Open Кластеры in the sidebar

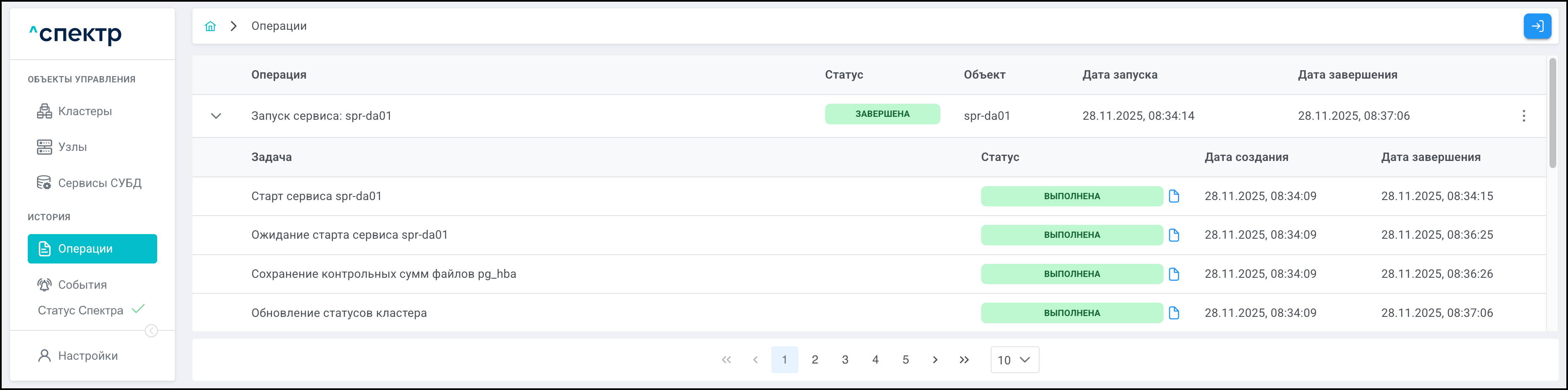point(84,111)
